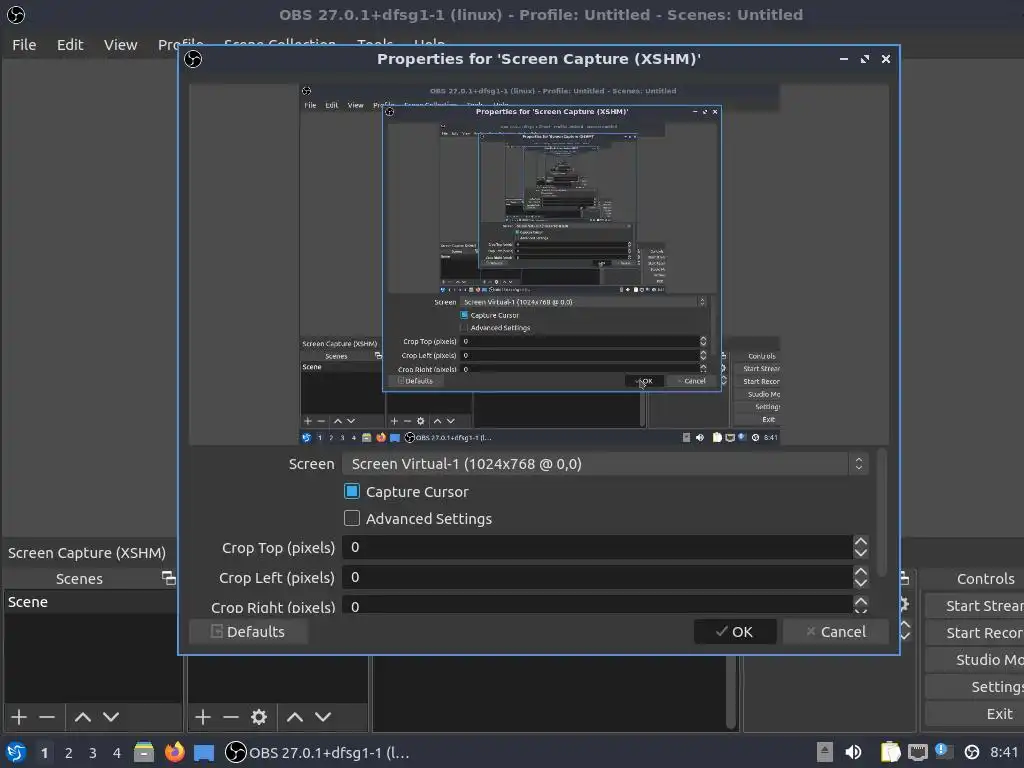Move the scene up in the Scenes list

tap(83, 717)
